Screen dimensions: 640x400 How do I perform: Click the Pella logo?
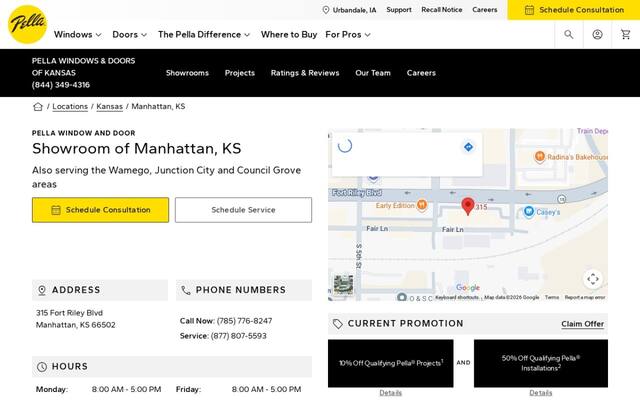(27, 24)
